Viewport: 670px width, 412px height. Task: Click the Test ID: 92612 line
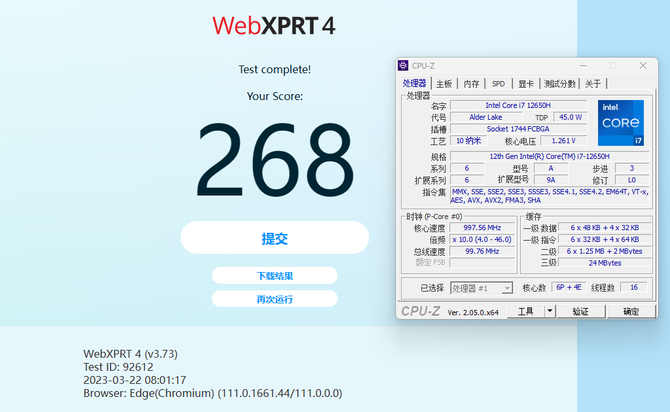[x=118, y=367]
